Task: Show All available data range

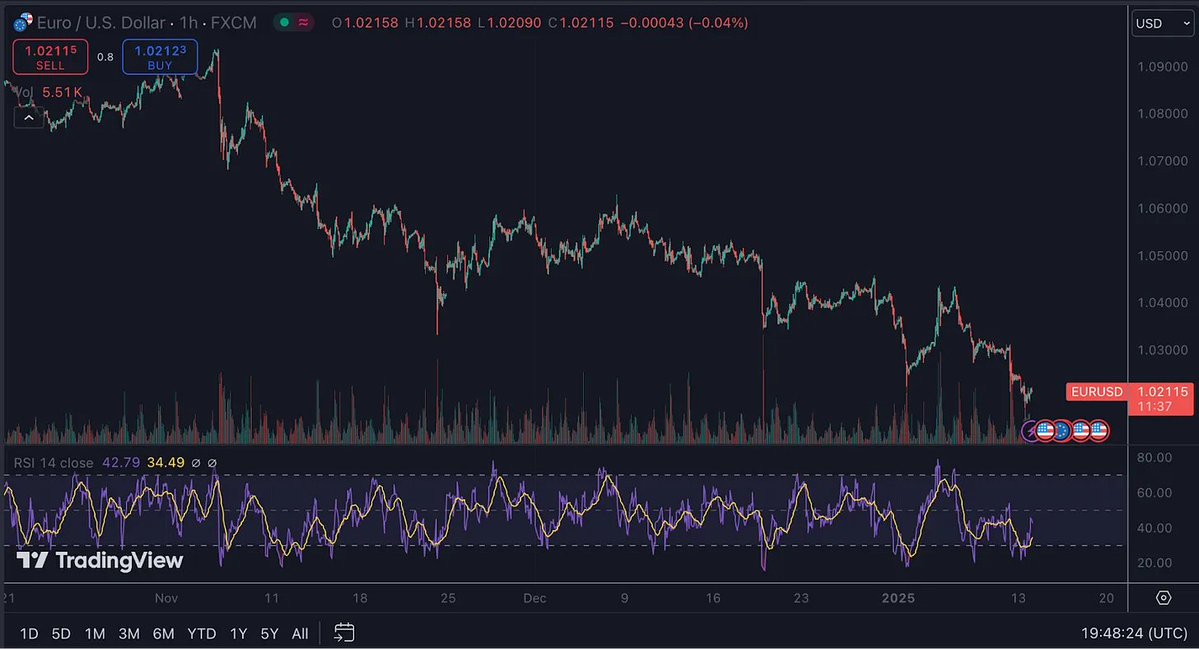Action: 300,633
